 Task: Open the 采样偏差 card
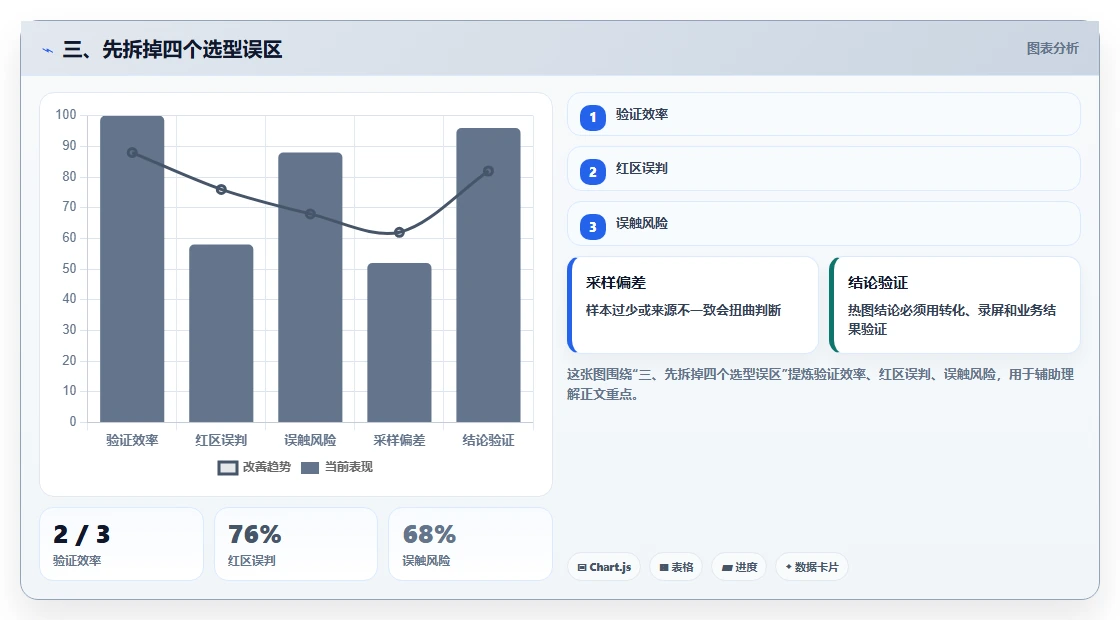(693, 305)
